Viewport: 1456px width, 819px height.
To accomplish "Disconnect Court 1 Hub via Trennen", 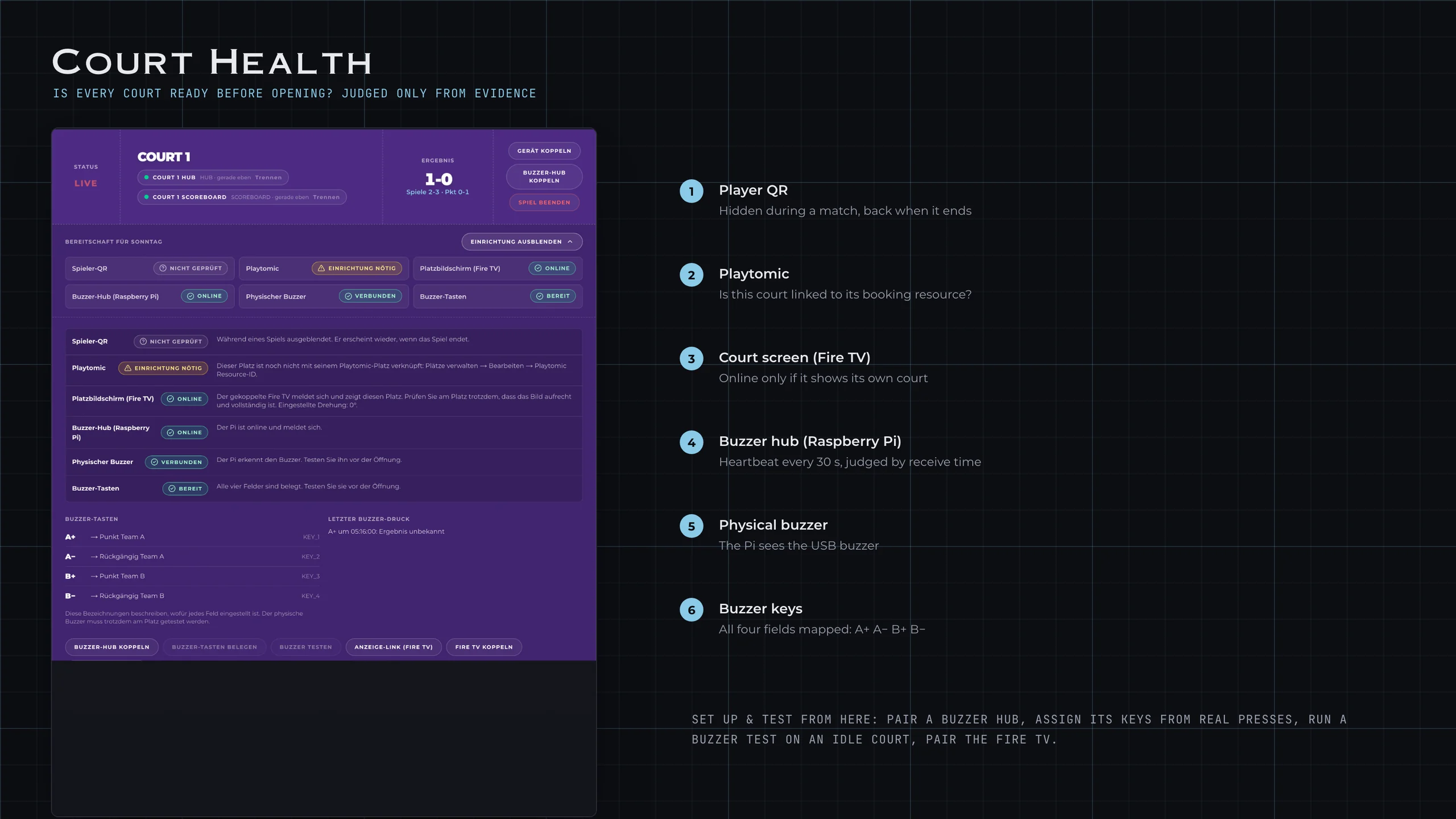I will 268,177.
